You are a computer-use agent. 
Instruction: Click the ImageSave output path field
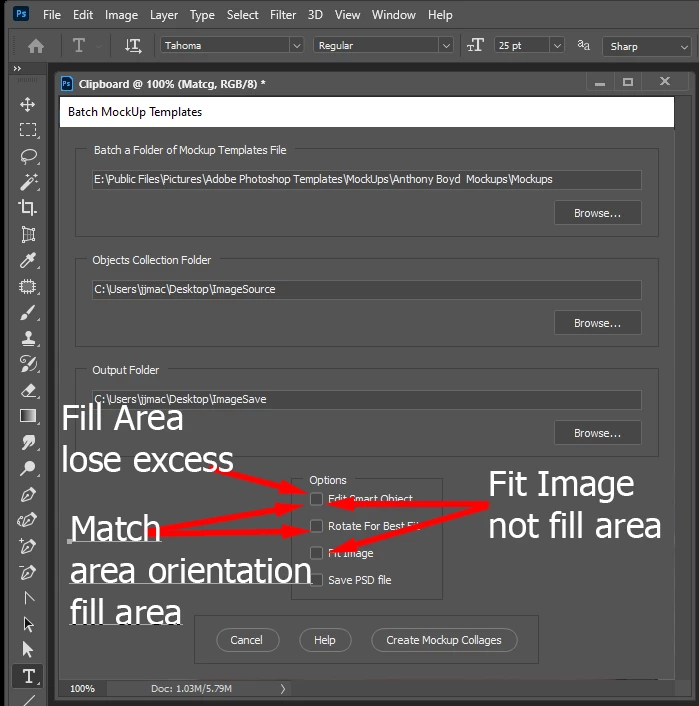(x=367, y=400)
